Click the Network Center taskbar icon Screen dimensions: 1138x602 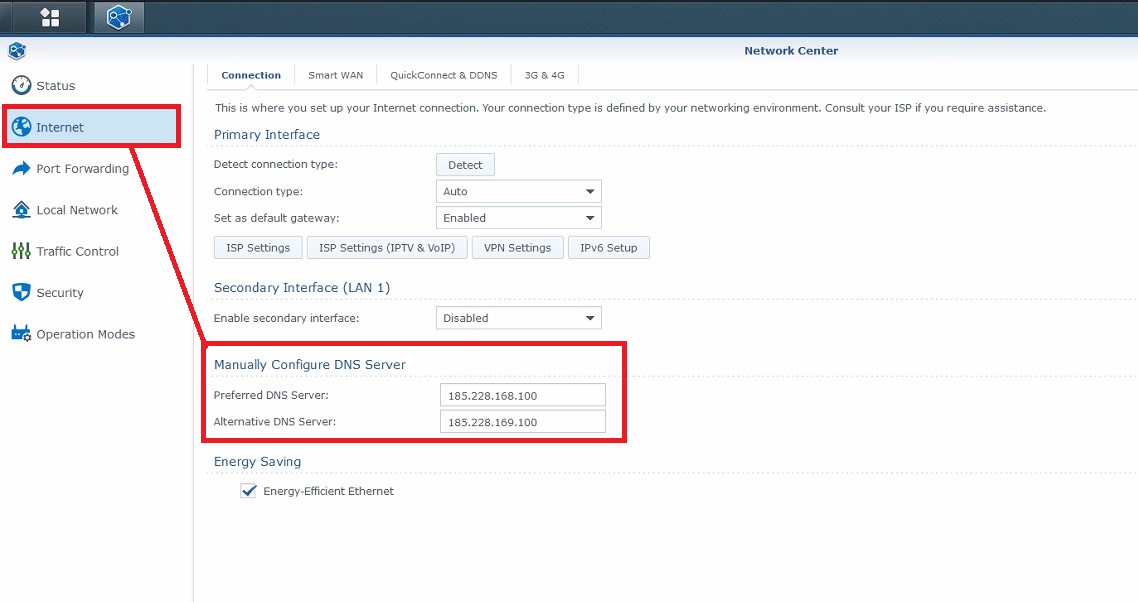coord(119,17)
